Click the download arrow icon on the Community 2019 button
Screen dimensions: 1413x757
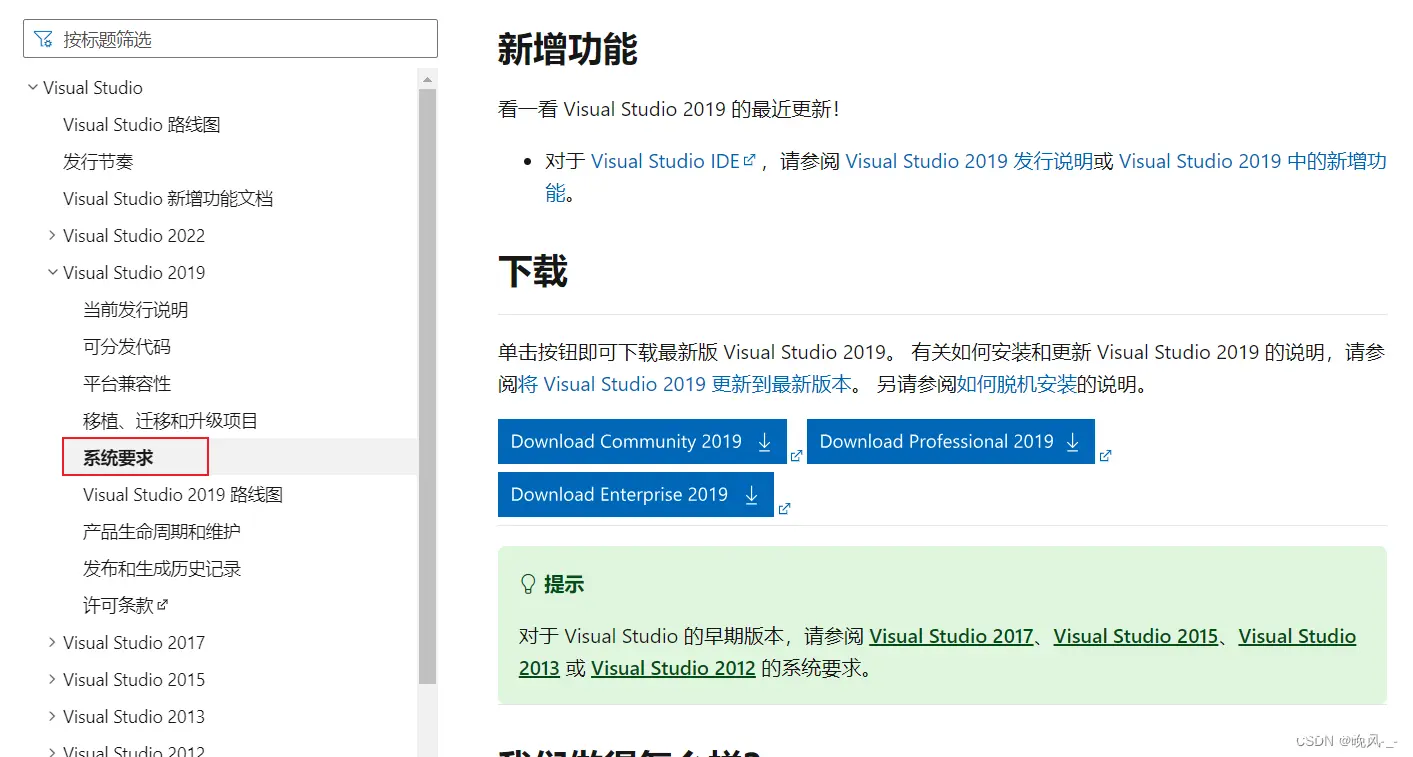click(x=765, y=442)
